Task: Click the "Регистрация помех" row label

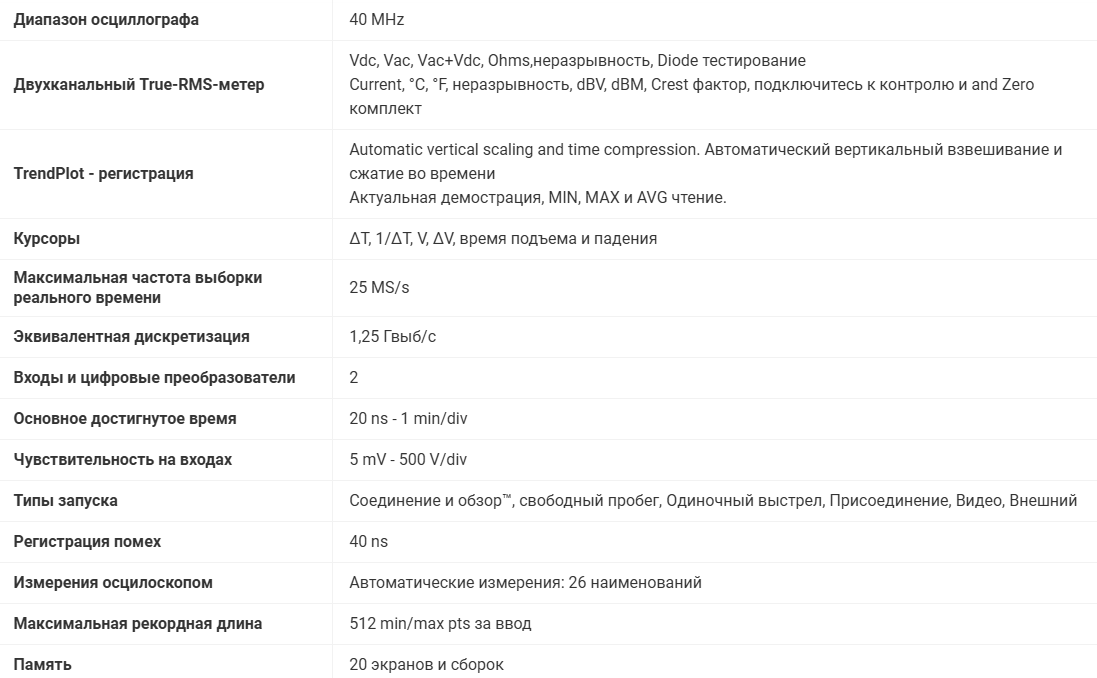Action: click(87, 542)
